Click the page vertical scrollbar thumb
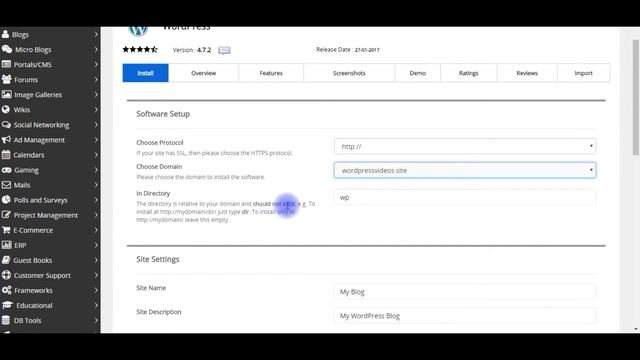This screenshot has width=640, height=360. tap(636, 98)
